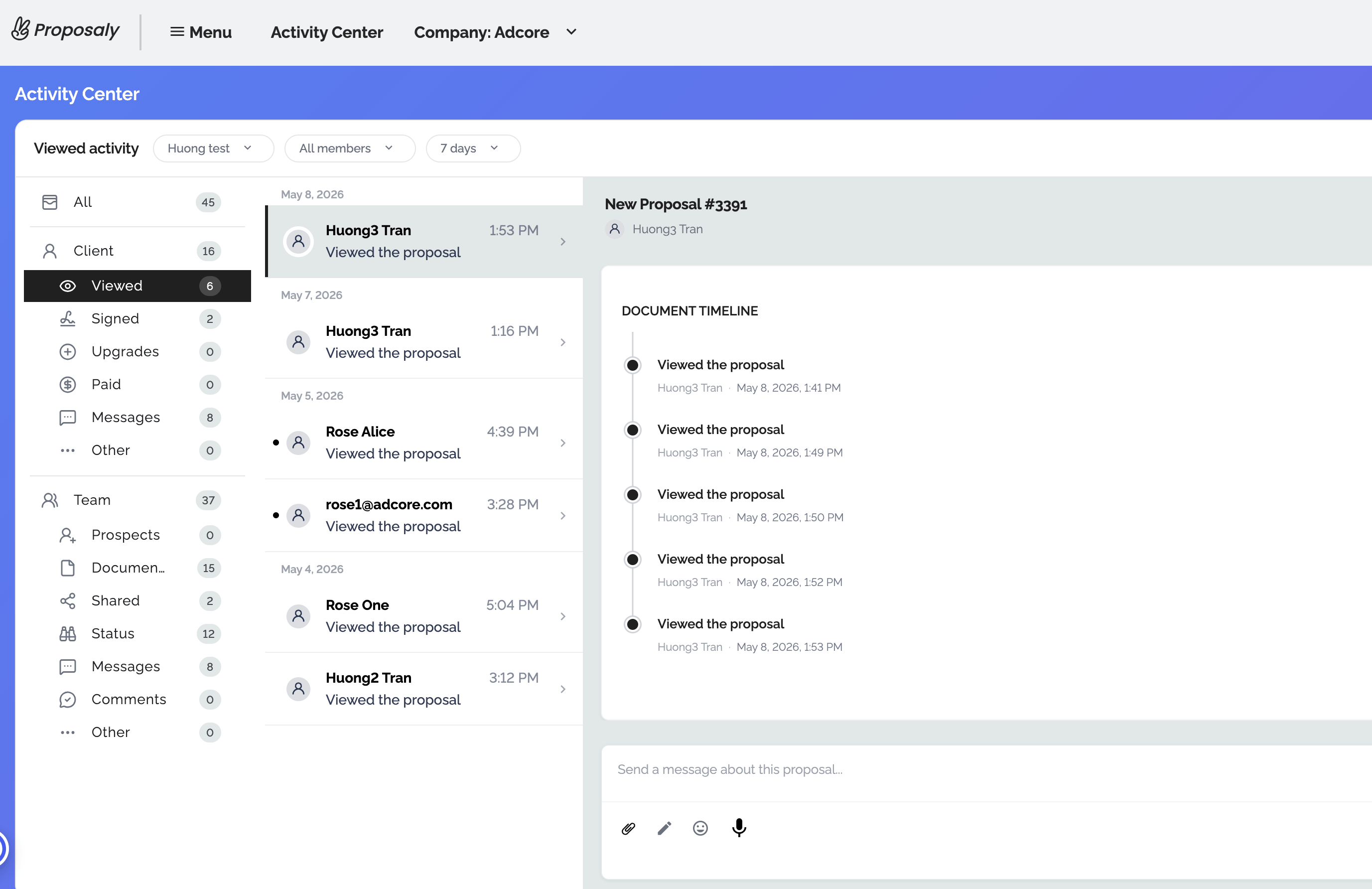Click the New Proposal #3391 title
The image size is (1372, 889).
click(x=676, y=204)
